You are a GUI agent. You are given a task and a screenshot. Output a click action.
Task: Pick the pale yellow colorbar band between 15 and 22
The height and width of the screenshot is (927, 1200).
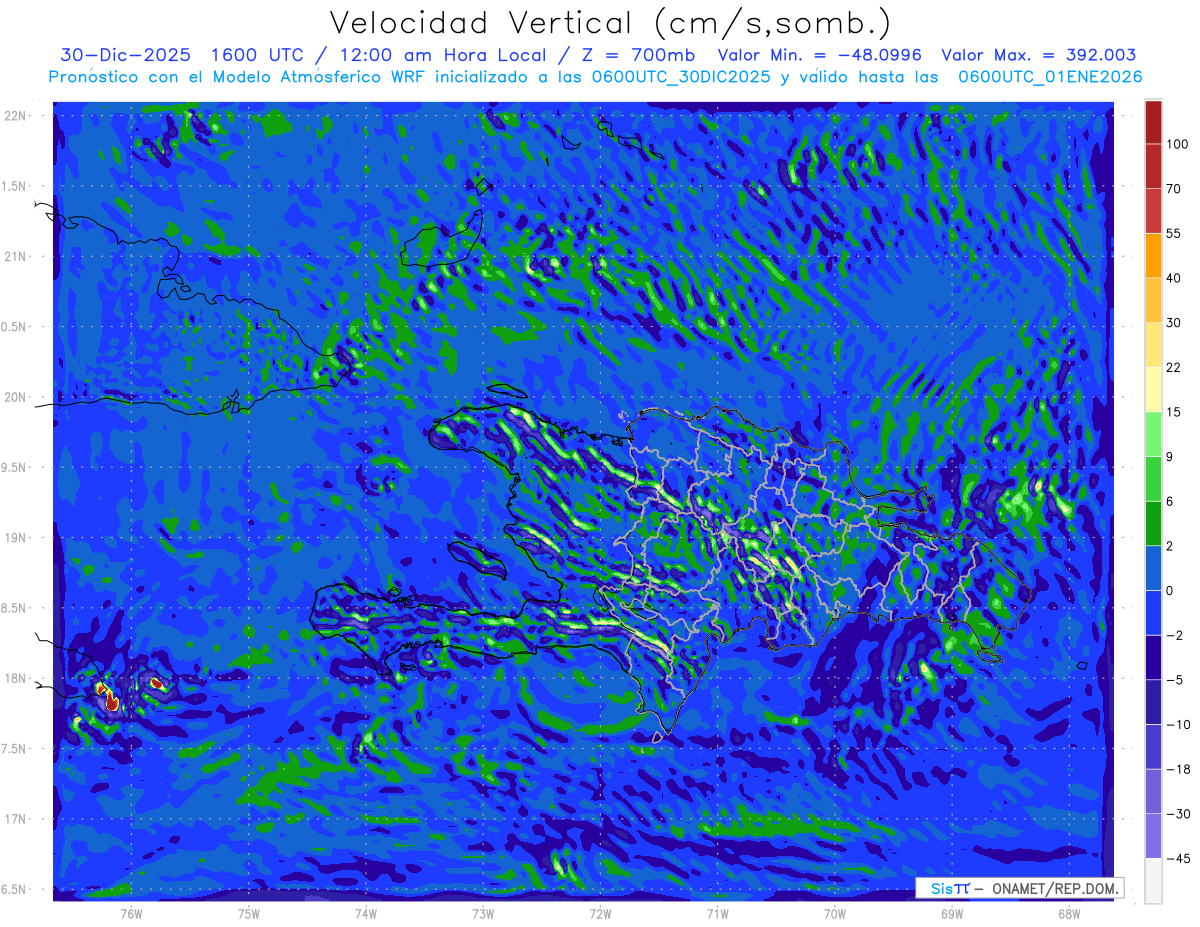[x=1153, y=389]
